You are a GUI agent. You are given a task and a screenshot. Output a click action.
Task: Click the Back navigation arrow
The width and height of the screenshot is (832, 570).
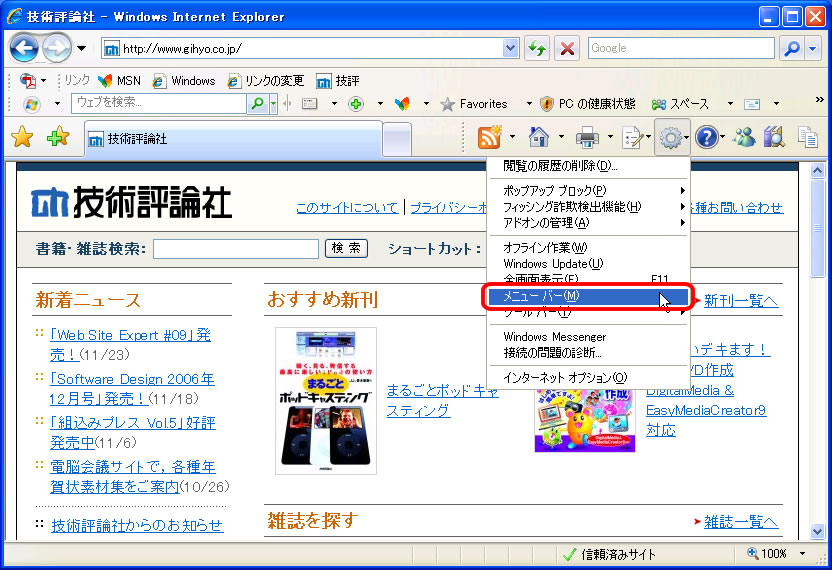click(x=23, y=48)
